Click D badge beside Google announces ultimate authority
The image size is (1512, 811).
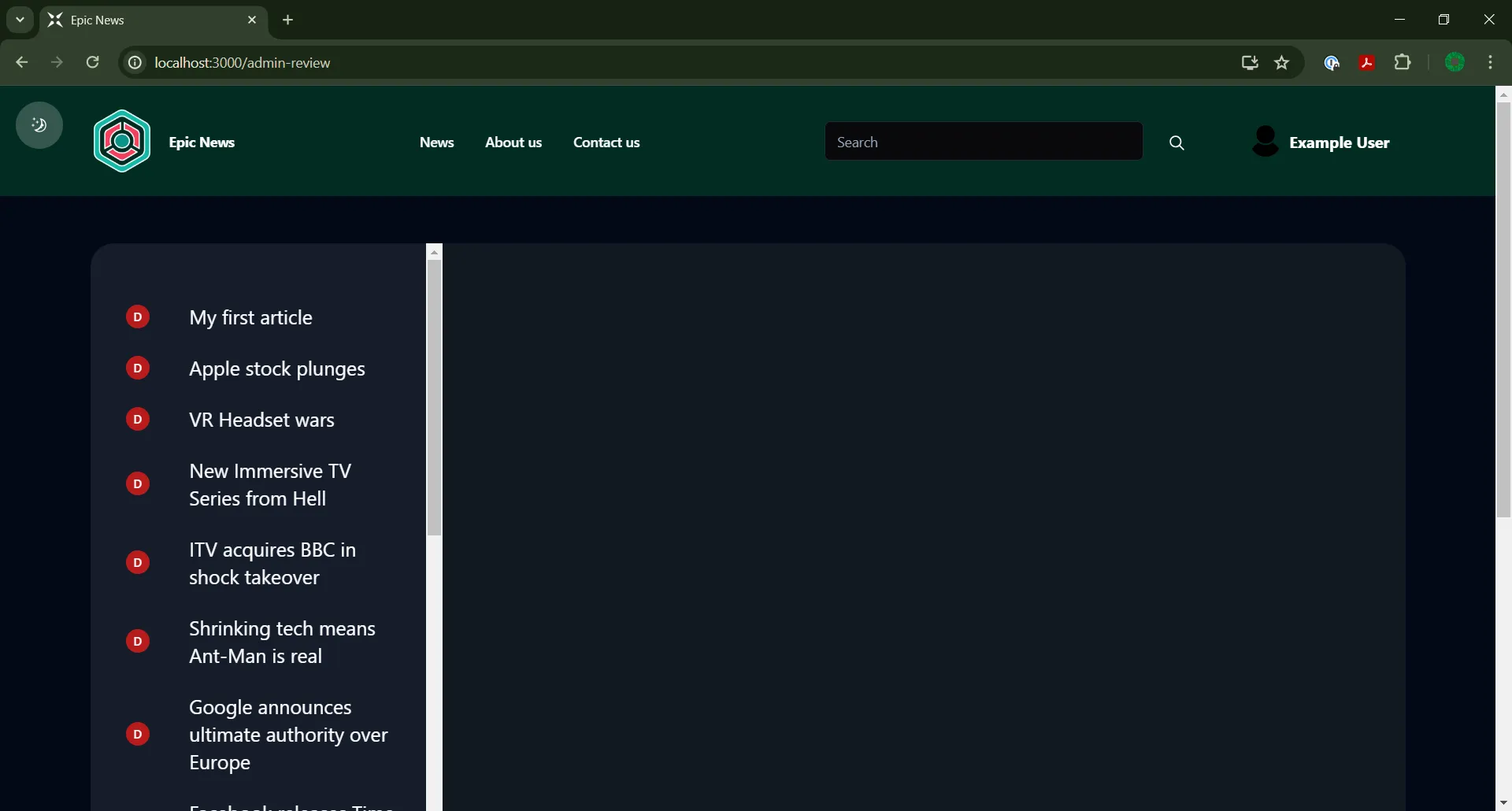coord(138,735)
